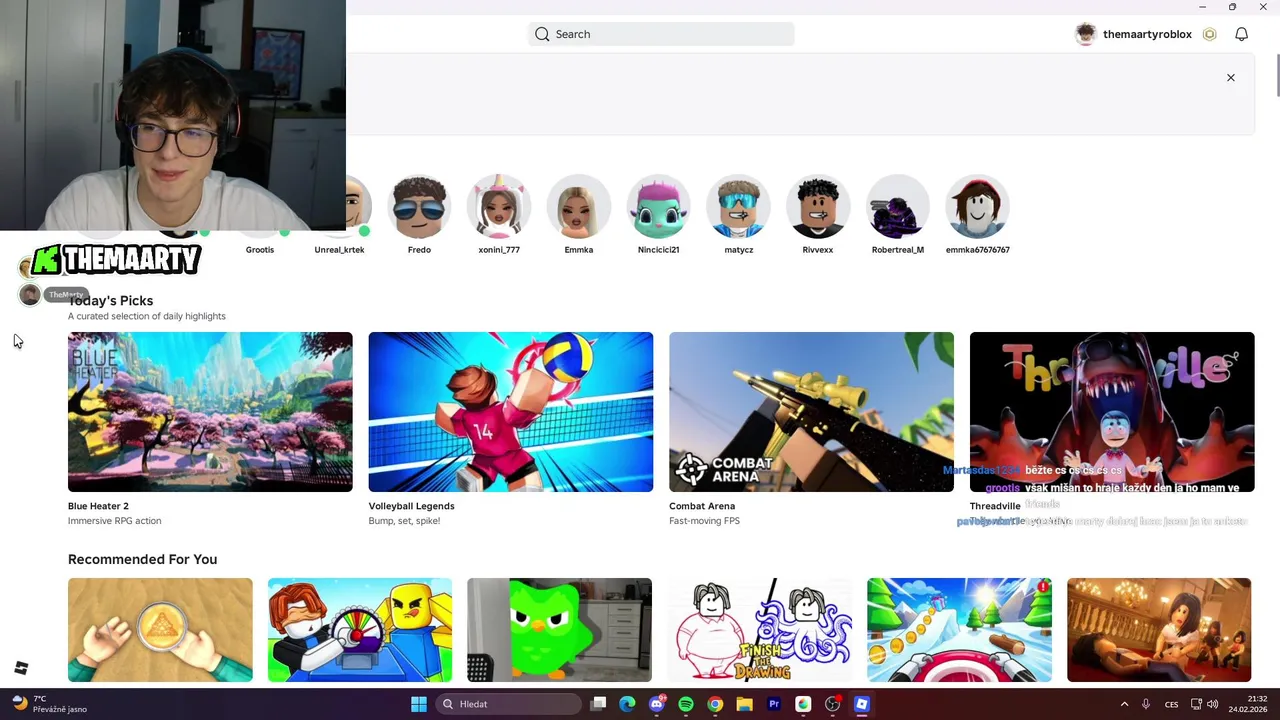
Task: Open friend Nincicici21 avatar
Action: coord(658,206)
